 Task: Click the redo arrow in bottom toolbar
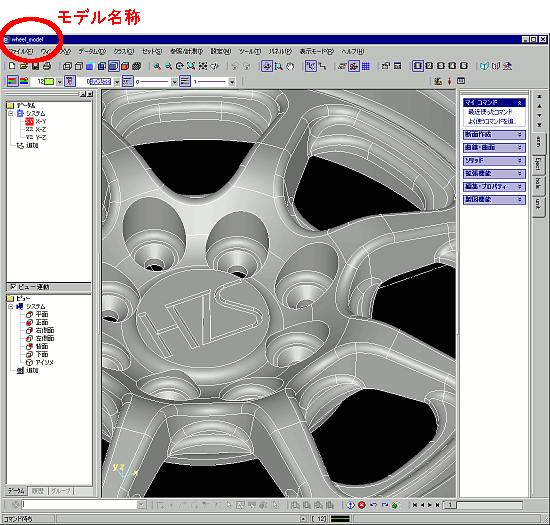[385, 505]
